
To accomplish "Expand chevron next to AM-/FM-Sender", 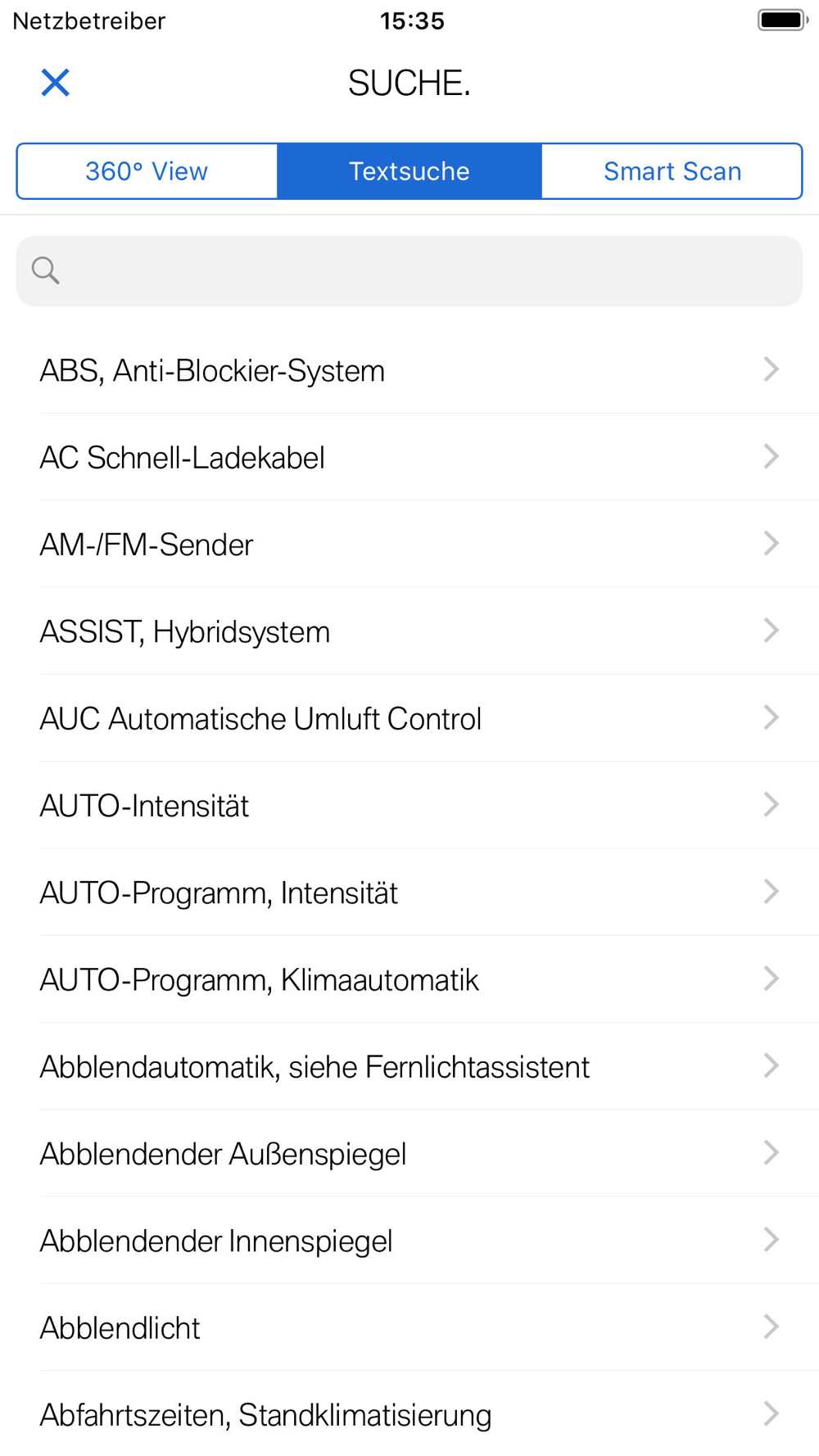I will click(771, 544).
